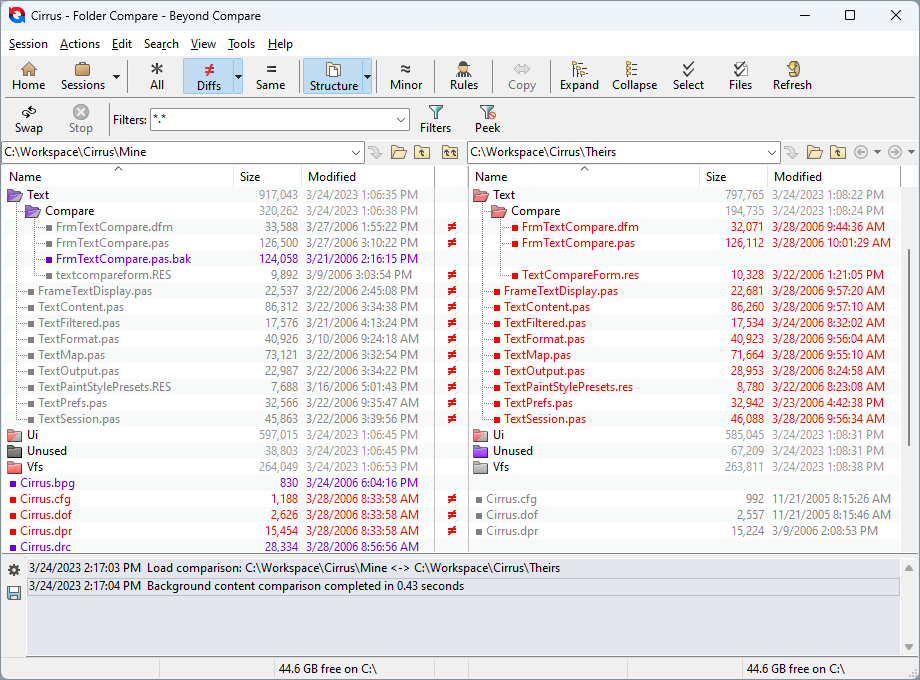This screenshot has height=680, width=920.
Task: Click the Home toolbar icon
Action: point(29,75)
